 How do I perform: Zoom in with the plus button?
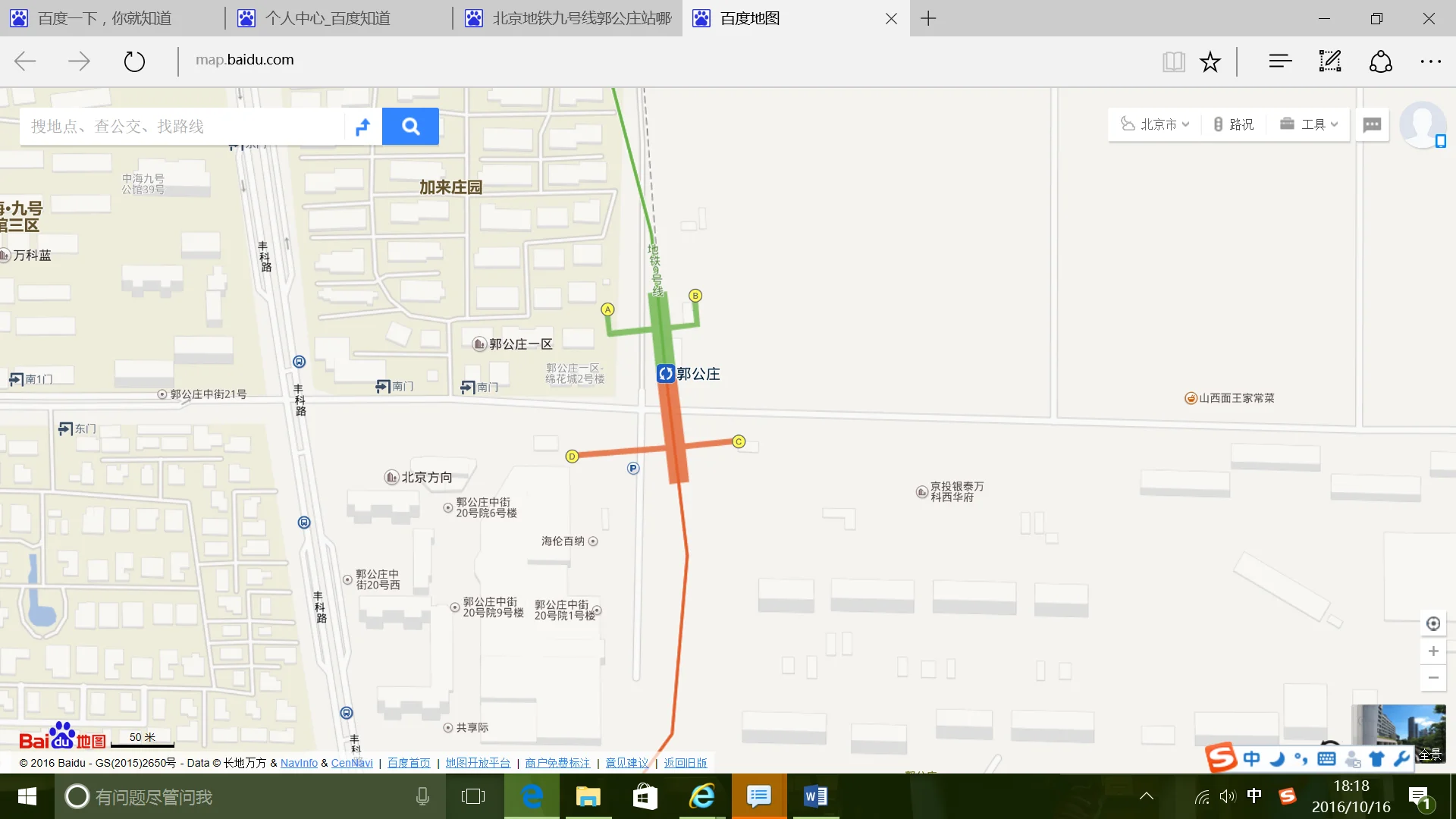[x=1432, y=651]
